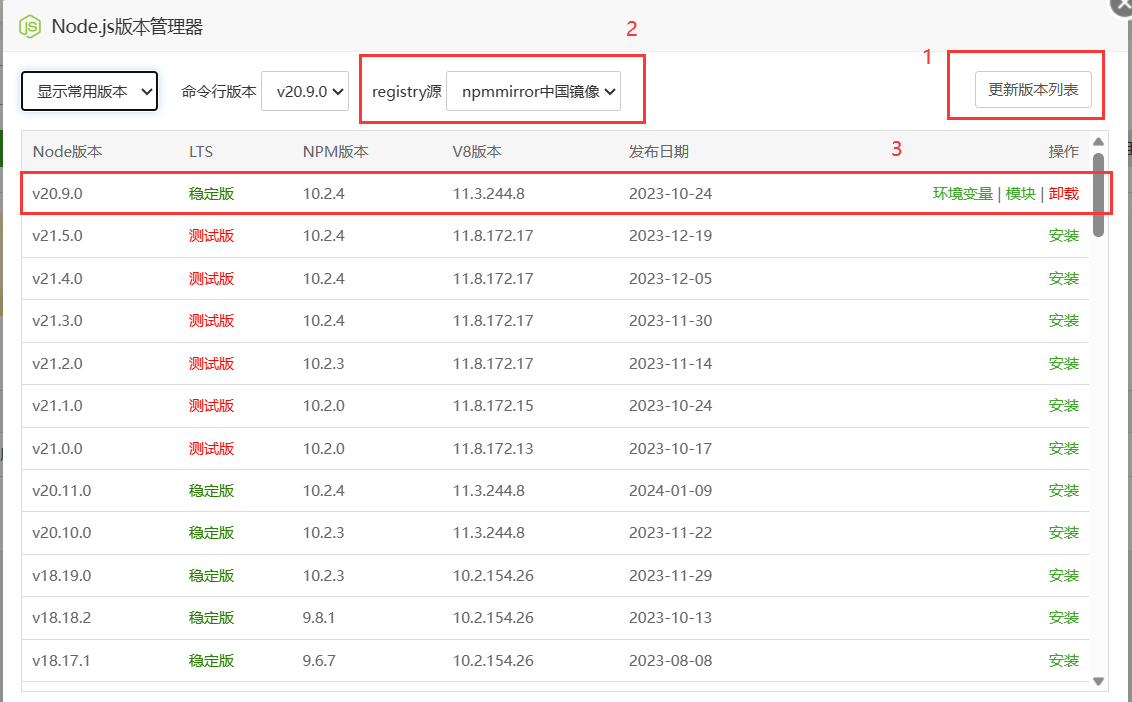This screenshot has width=1132, height=702.
Task: Expand the 命令行版本 v20.9.0 dropdown
Action: [304, 91]
